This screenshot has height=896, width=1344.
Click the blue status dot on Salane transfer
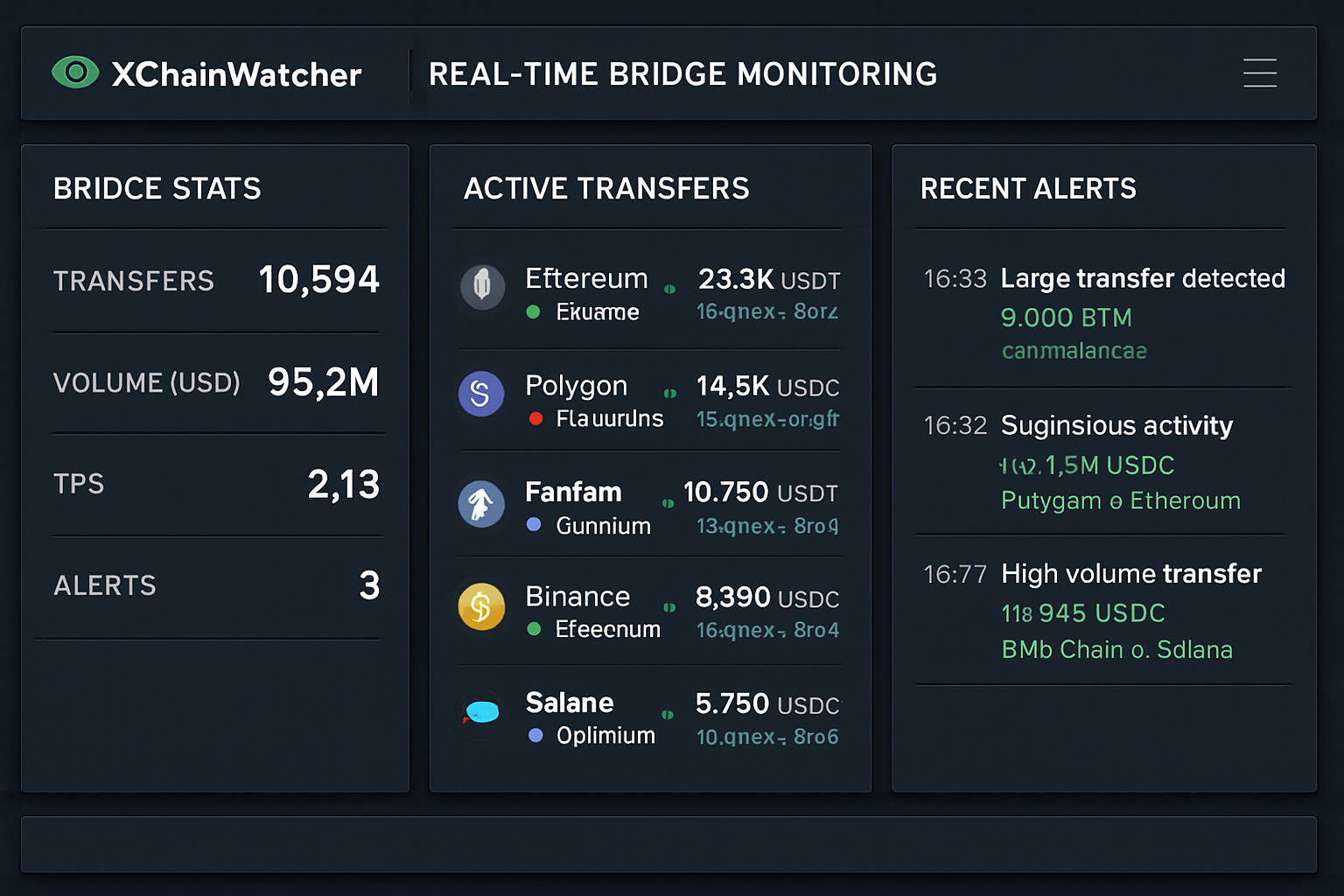(x=535, y=735)
